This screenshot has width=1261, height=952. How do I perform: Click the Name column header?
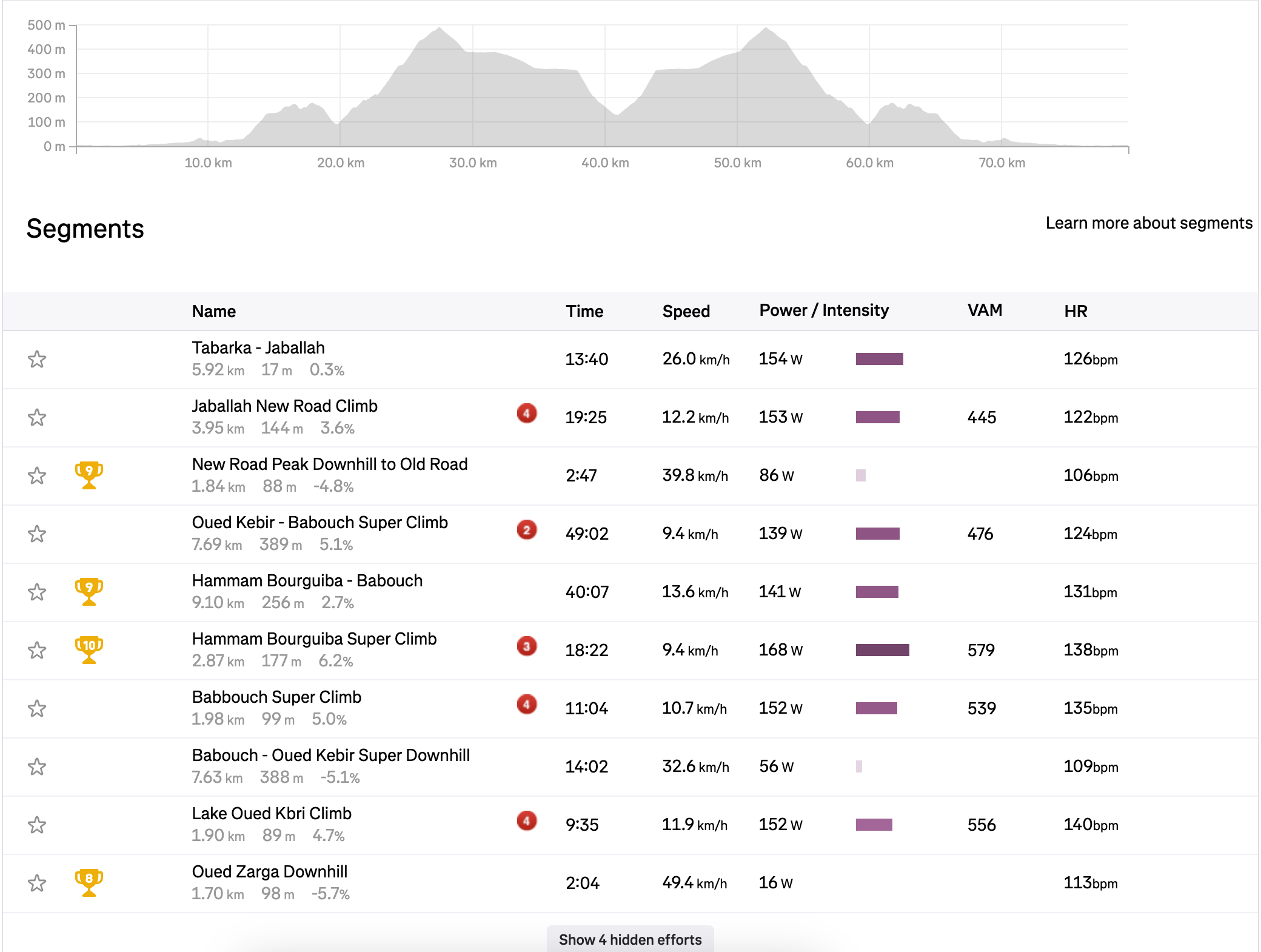tap(214, 311)
